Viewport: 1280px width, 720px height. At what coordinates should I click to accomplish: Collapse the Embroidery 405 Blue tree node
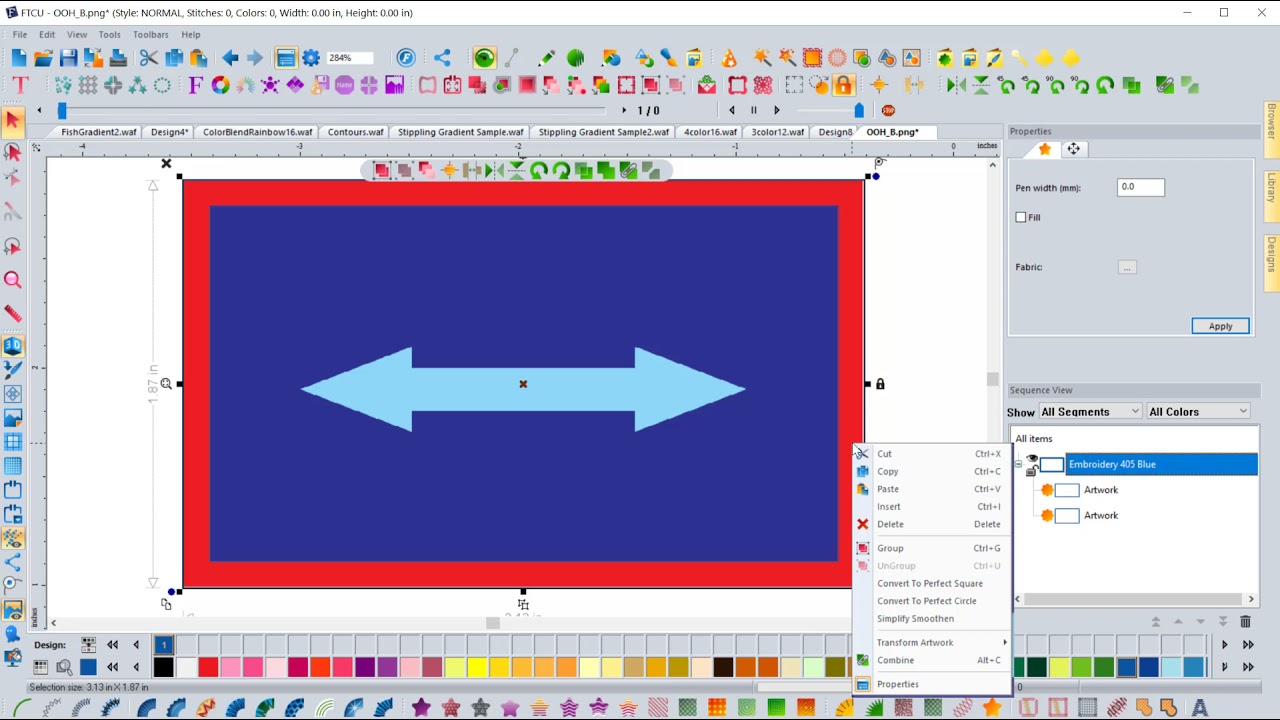pos(1018,464)
